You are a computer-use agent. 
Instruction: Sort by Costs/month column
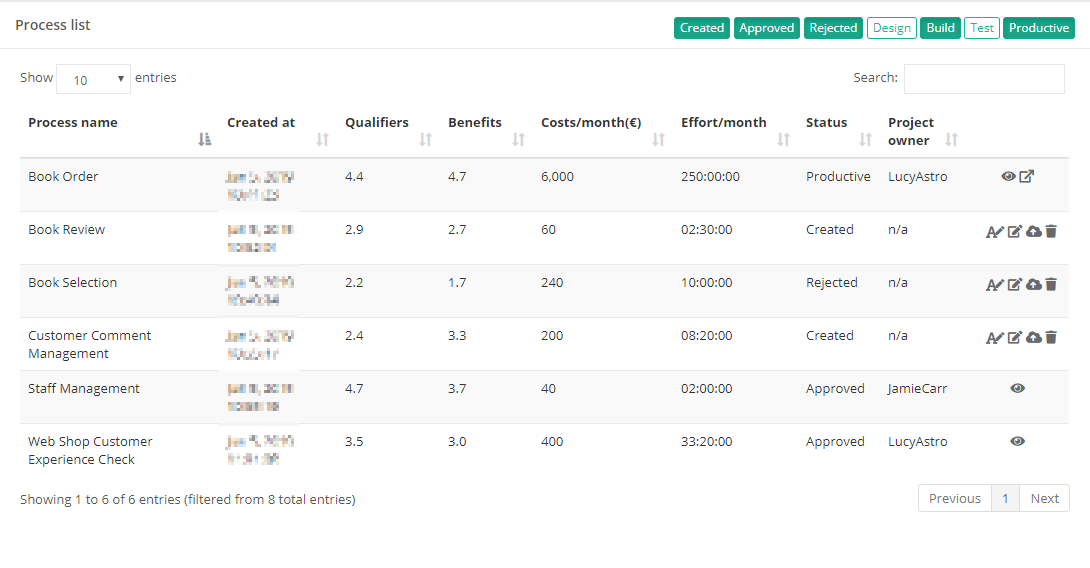coord(658,140)
